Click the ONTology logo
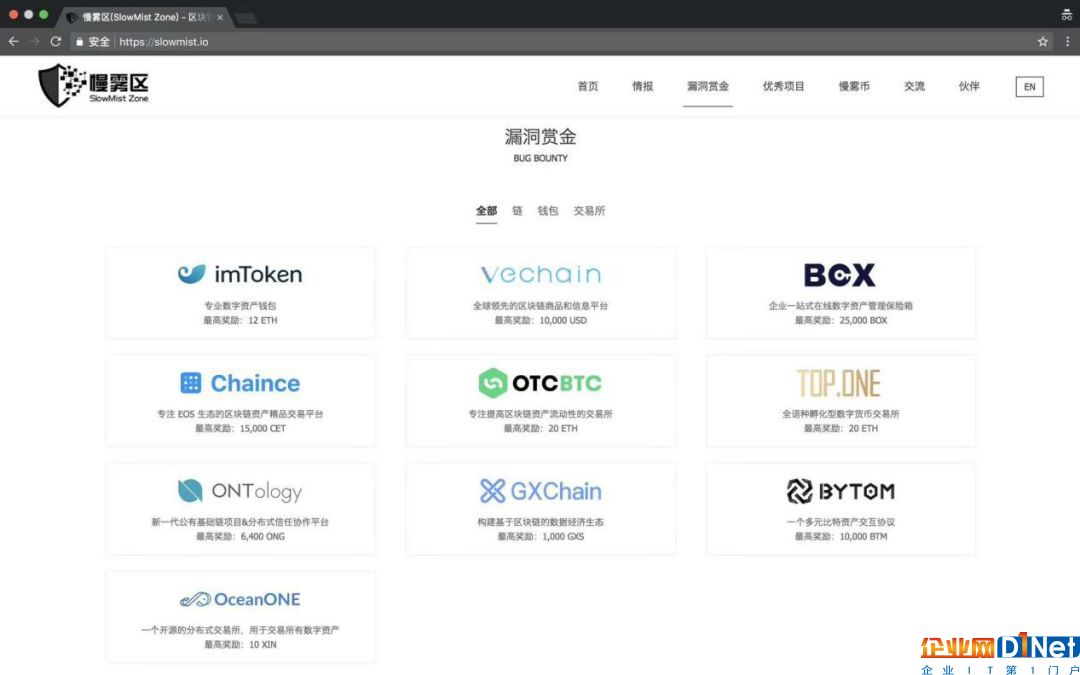Image resolution: width=1080 pixels, height=675 pixels. click(240, 491)
